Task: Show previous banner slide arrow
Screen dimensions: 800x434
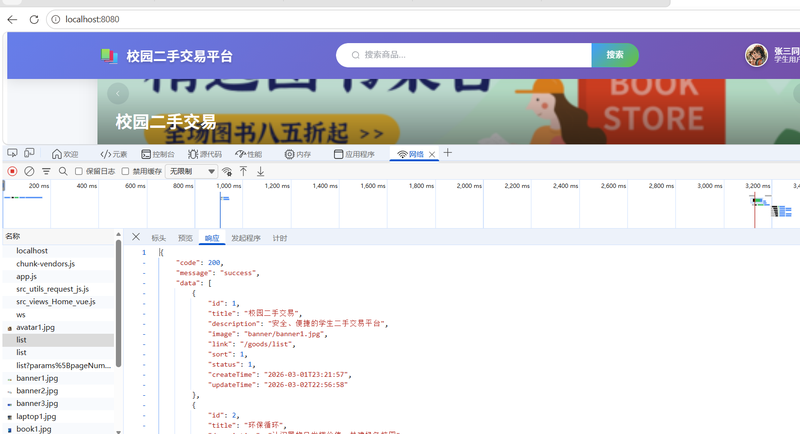Action: (x=118, y=93)
